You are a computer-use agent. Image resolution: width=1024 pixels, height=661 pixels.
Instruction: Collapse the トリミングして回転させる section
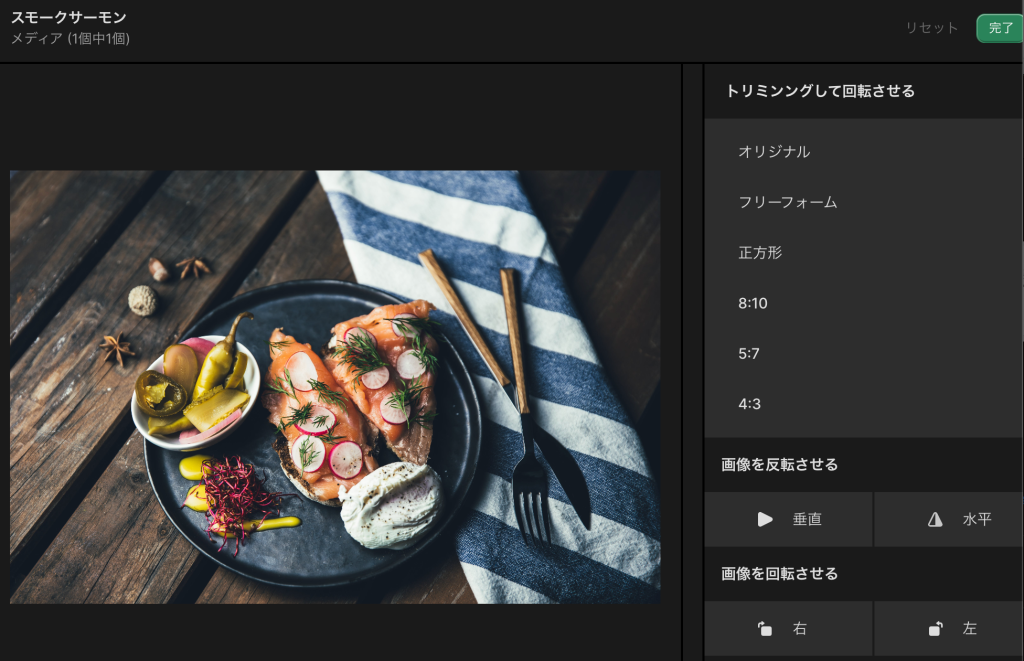pyautogui.click(x=820, y=91)
